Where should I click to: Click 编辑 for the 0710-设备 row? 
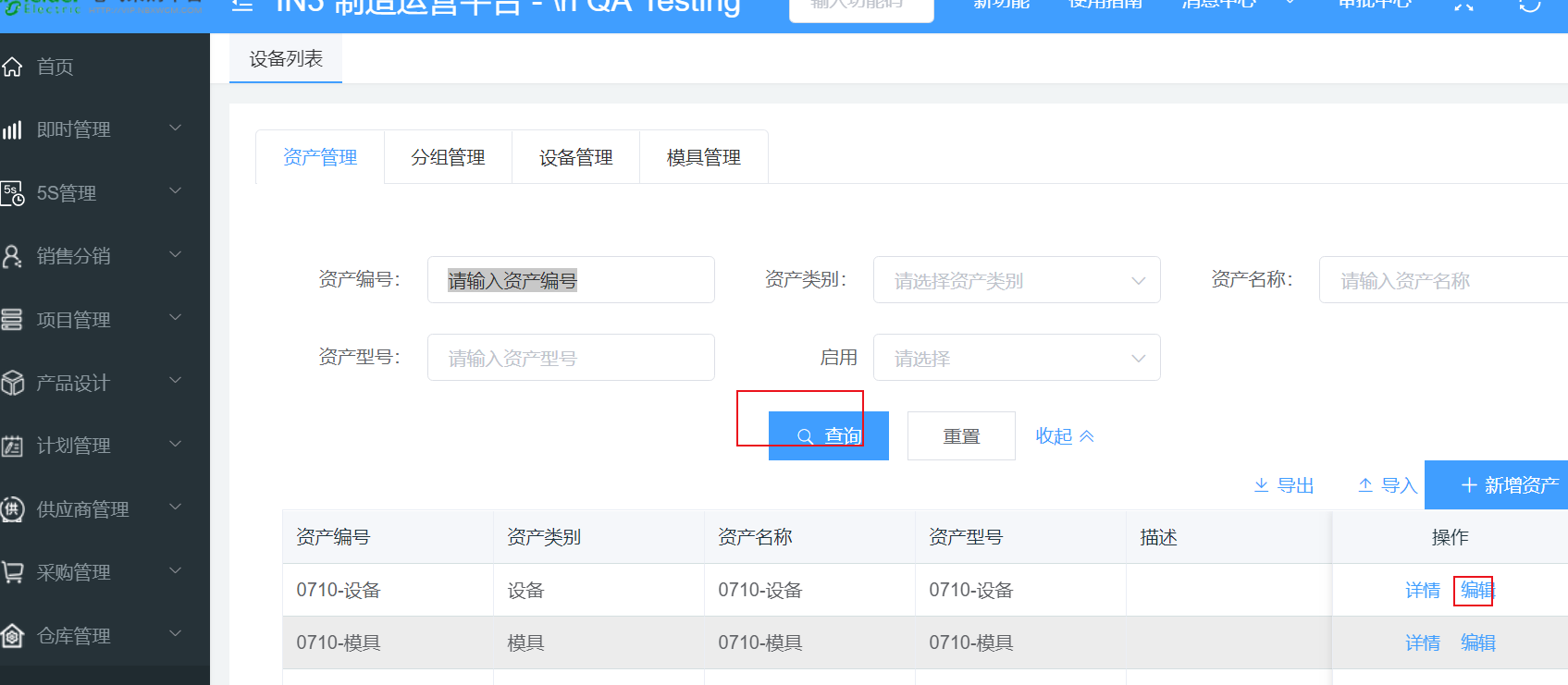(x=1477, y=590)
